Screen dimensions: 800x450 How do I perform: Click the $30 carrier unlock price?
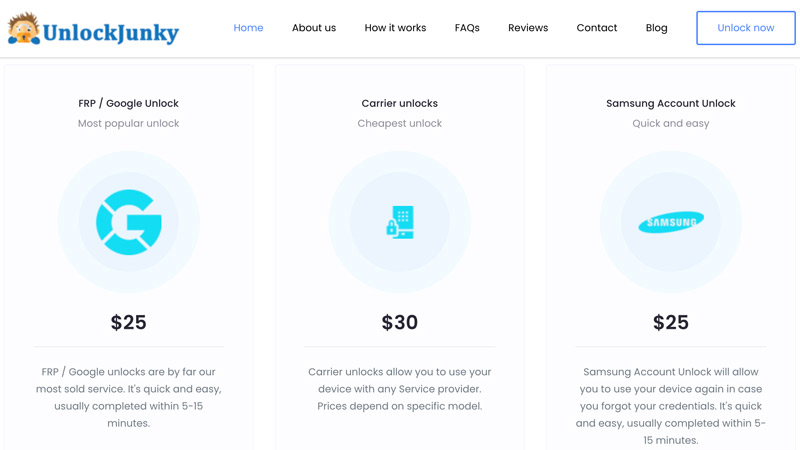pyautogui.click(x=400, y=322)
